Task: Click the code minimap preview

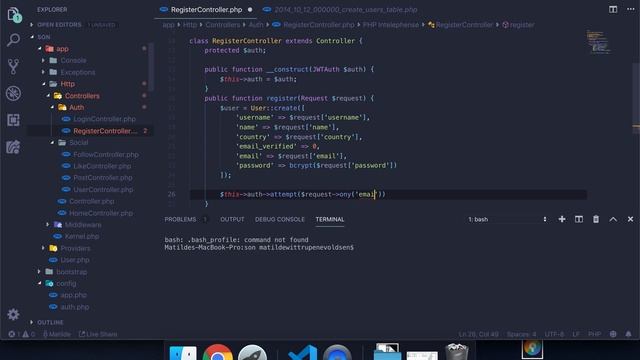Action: click(598, 42)
